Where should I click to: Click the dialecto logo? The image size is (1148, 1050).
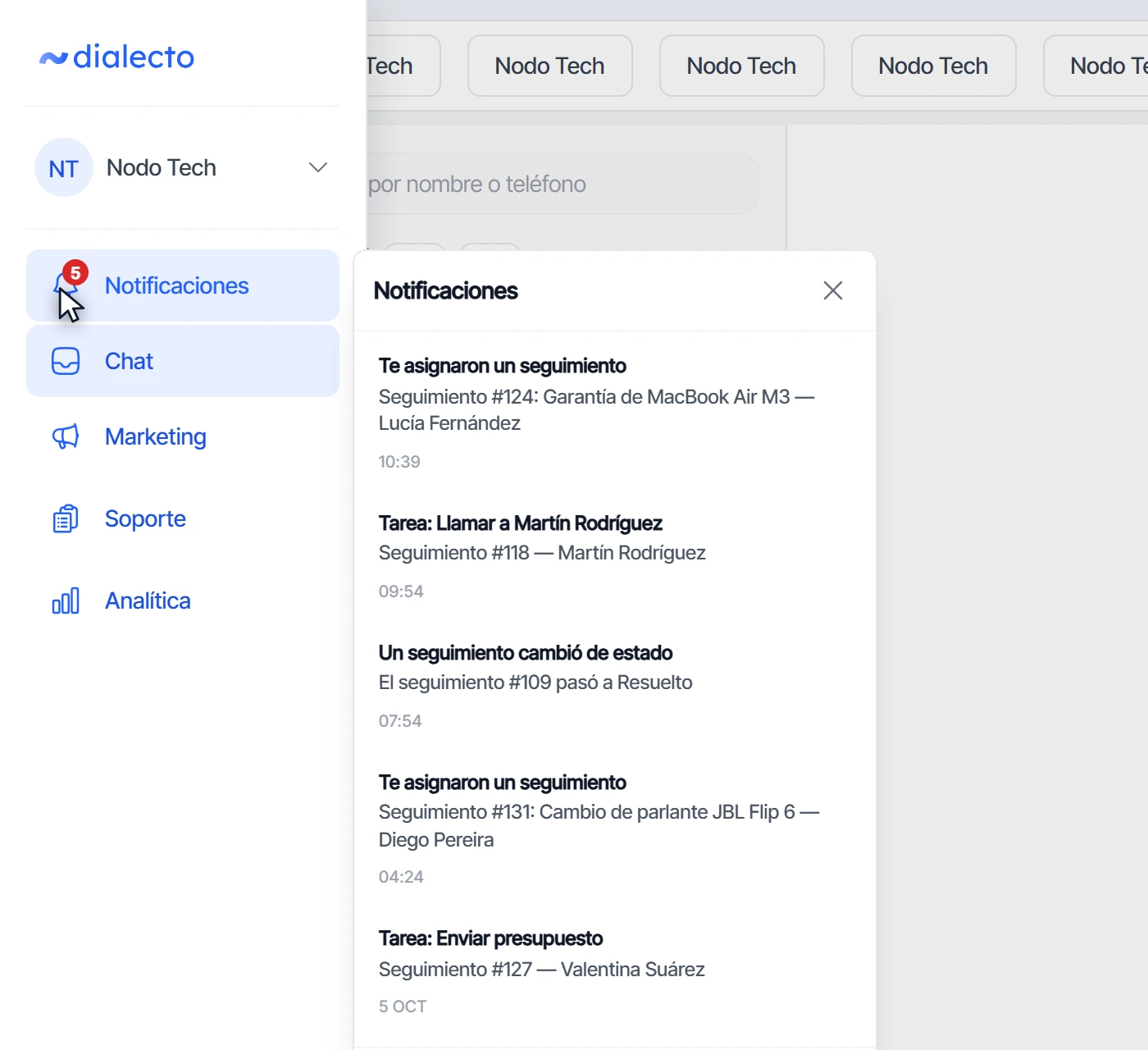[116, 57]
